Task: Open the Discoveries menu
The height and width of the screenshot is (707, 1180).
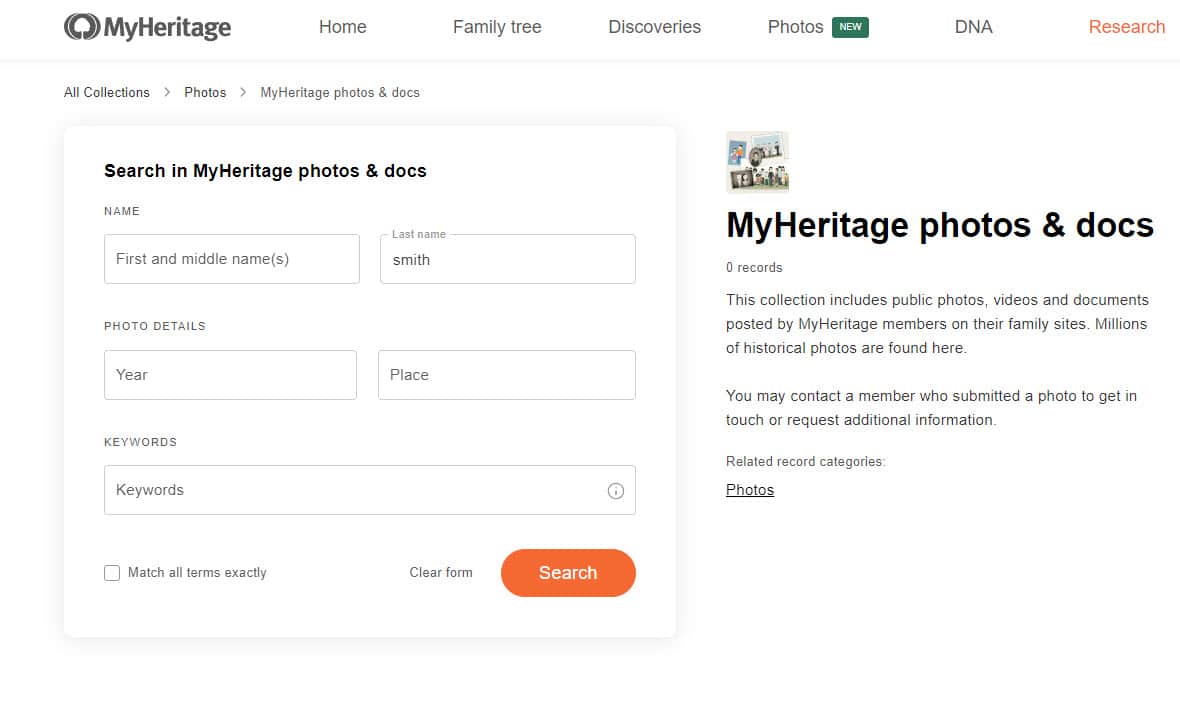Action: (x=654, y=27)
